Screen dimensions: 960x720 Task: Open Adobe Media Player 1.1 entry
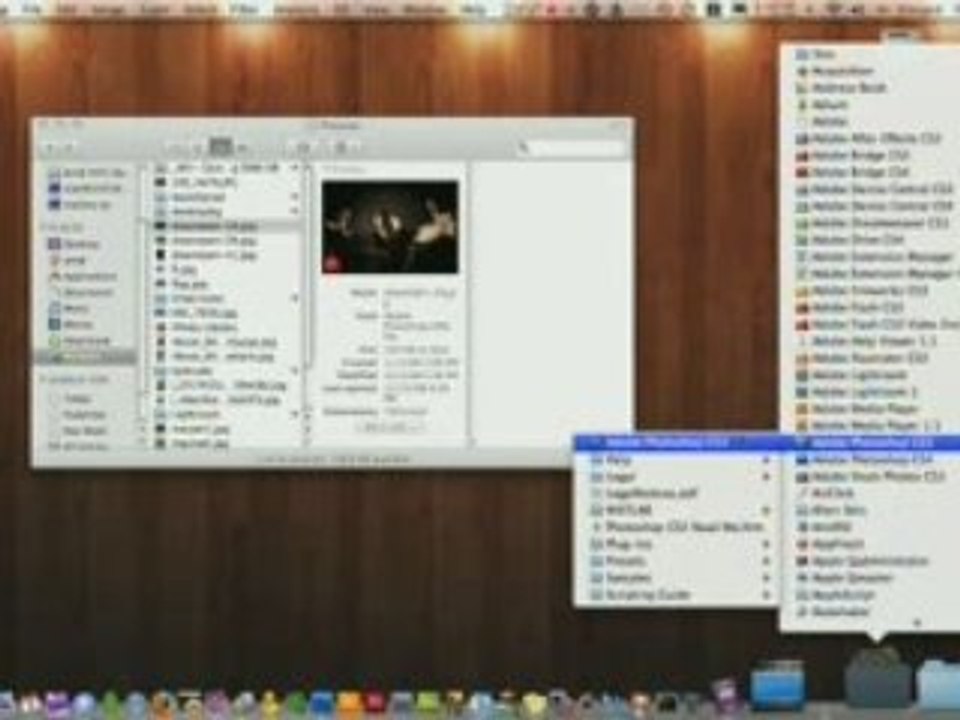pyautogui.click(x=868, y=426)
